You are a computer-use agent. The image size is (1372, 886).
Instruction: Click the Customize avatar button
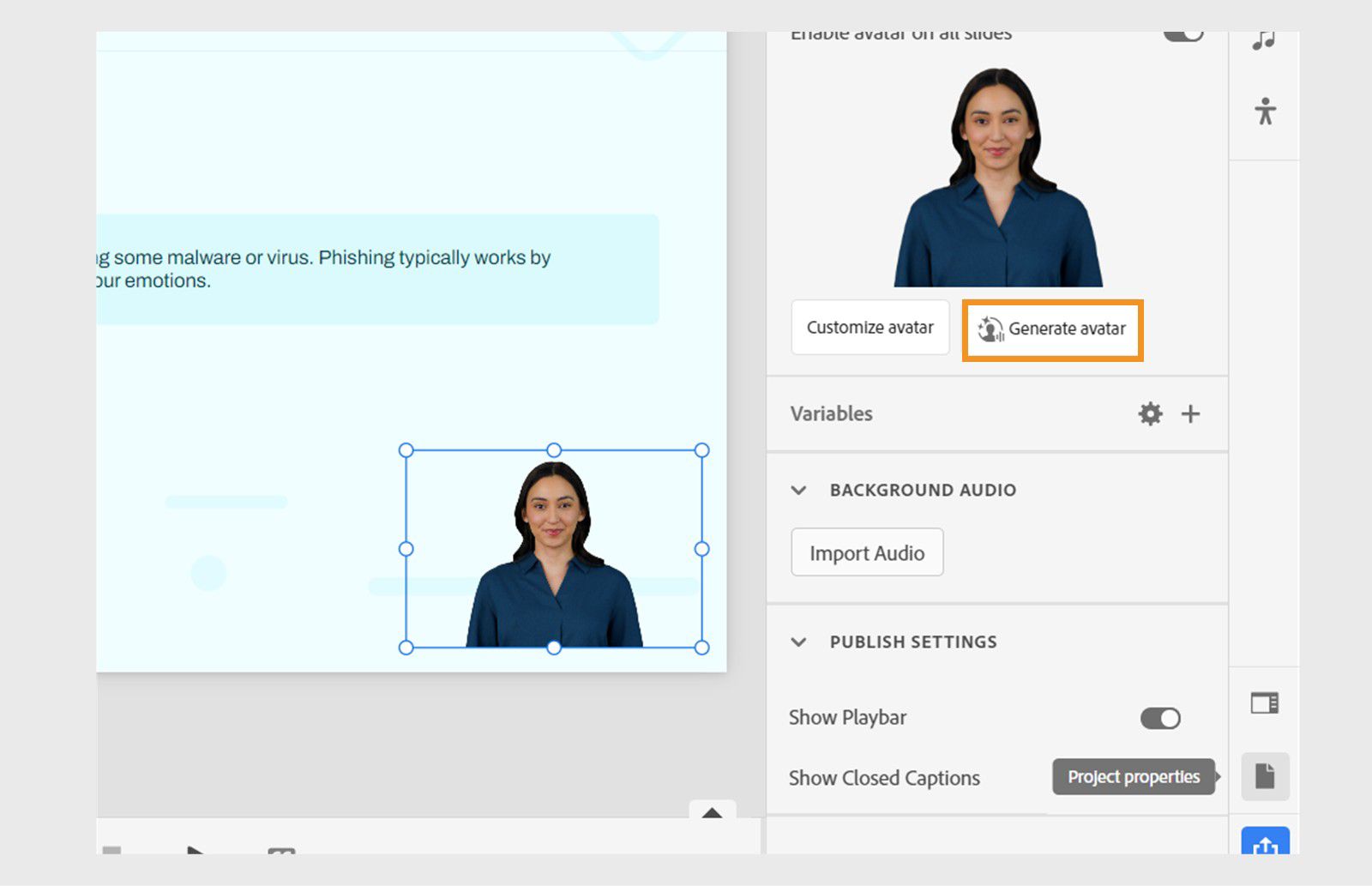pos(870,328)
